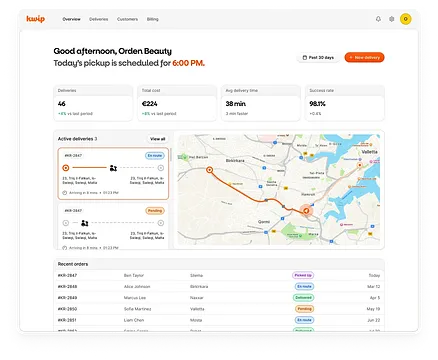Click the Delivered badge in the #KR-2849 row
Screen dimensions: 438x360
coord(303,298)
